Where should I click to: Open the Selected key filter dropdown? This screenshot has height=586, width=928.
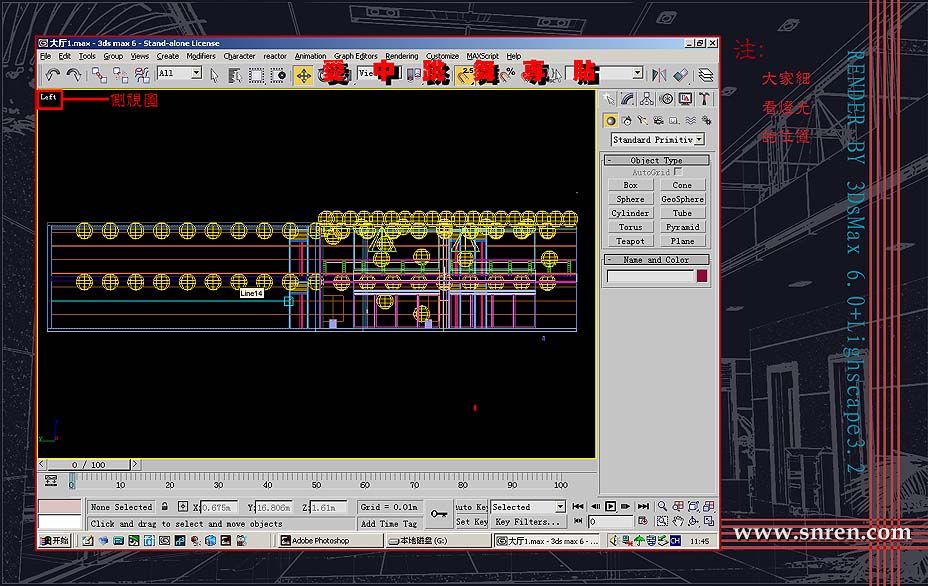[x=528, y=507]
